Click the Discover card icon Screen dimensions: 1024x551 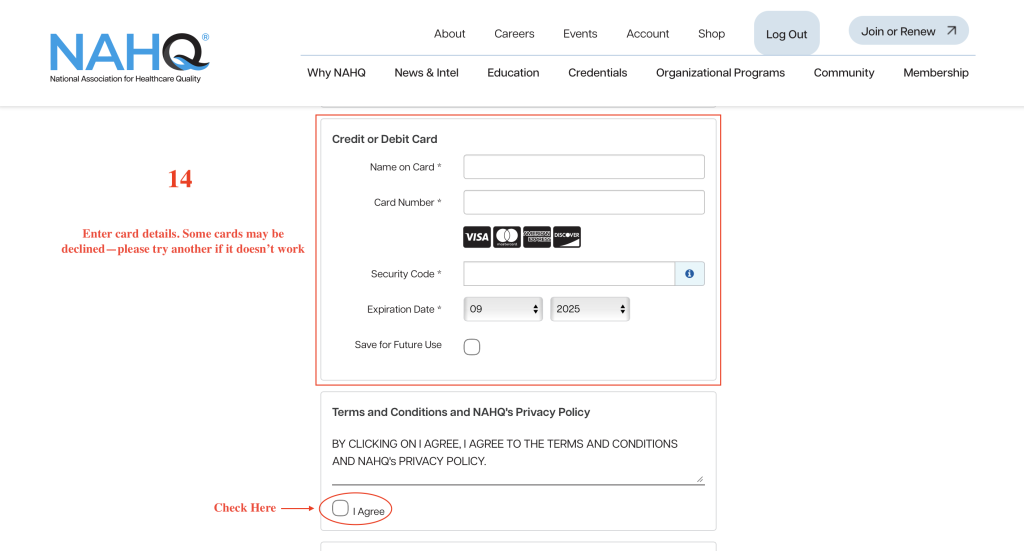click(x=567, y=237)
